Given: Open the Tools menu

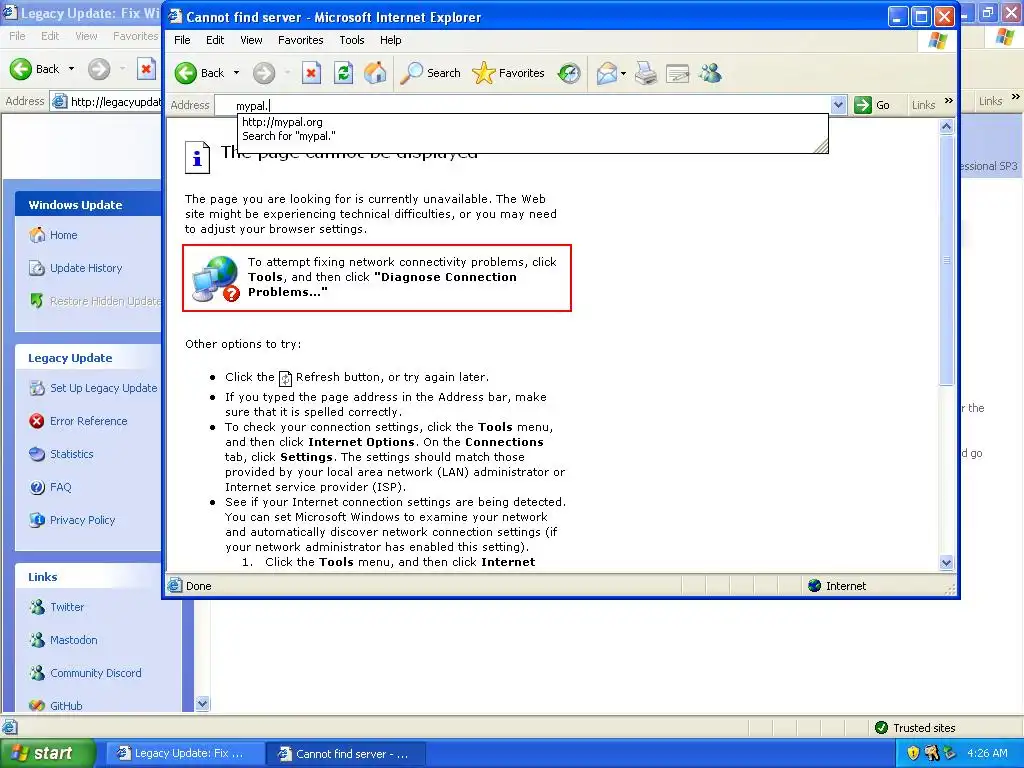Looking at the screenshot, I should [351, 40].
